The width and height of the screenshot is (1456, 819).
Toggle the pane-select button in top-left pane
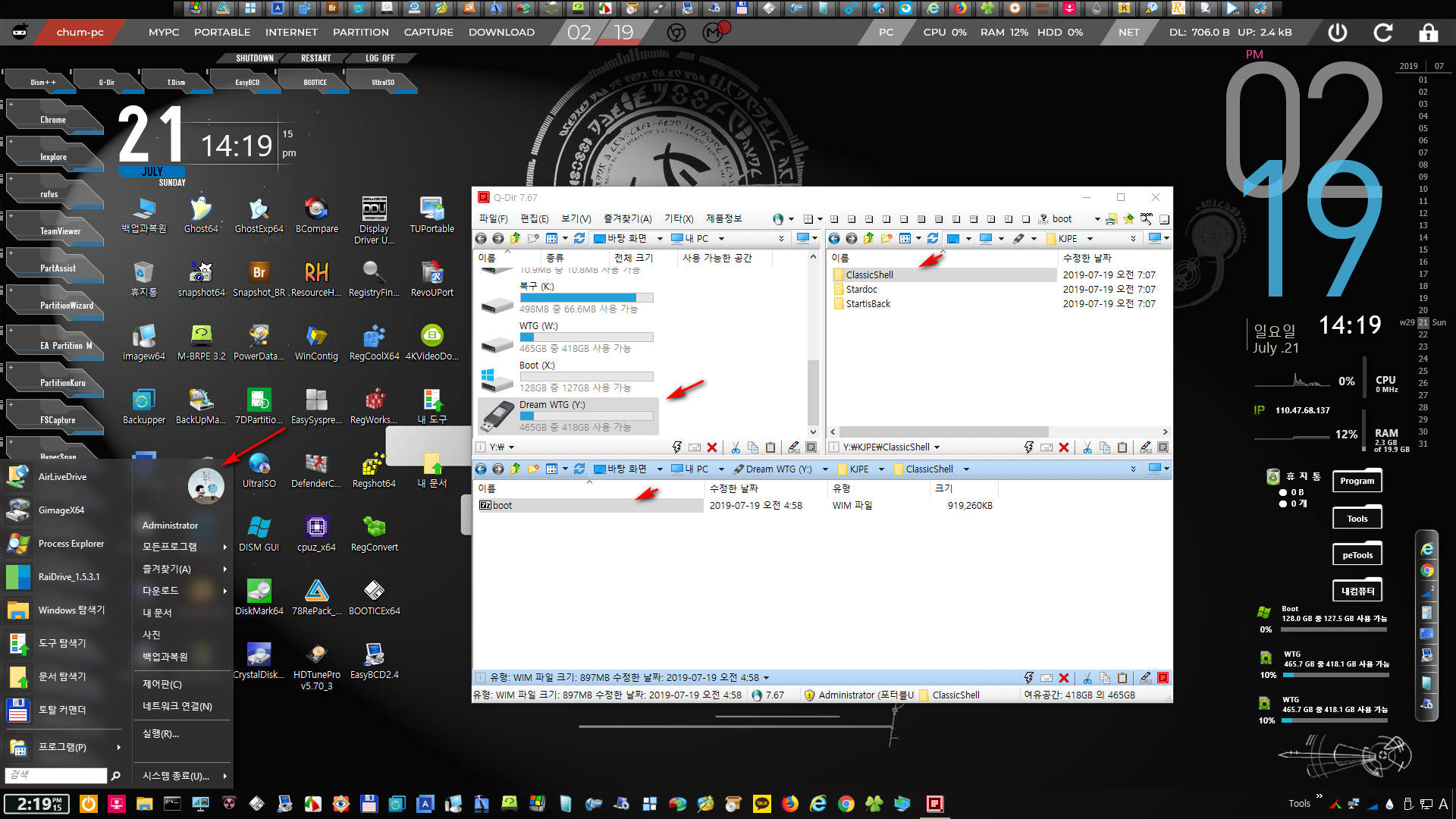[811, 447]
